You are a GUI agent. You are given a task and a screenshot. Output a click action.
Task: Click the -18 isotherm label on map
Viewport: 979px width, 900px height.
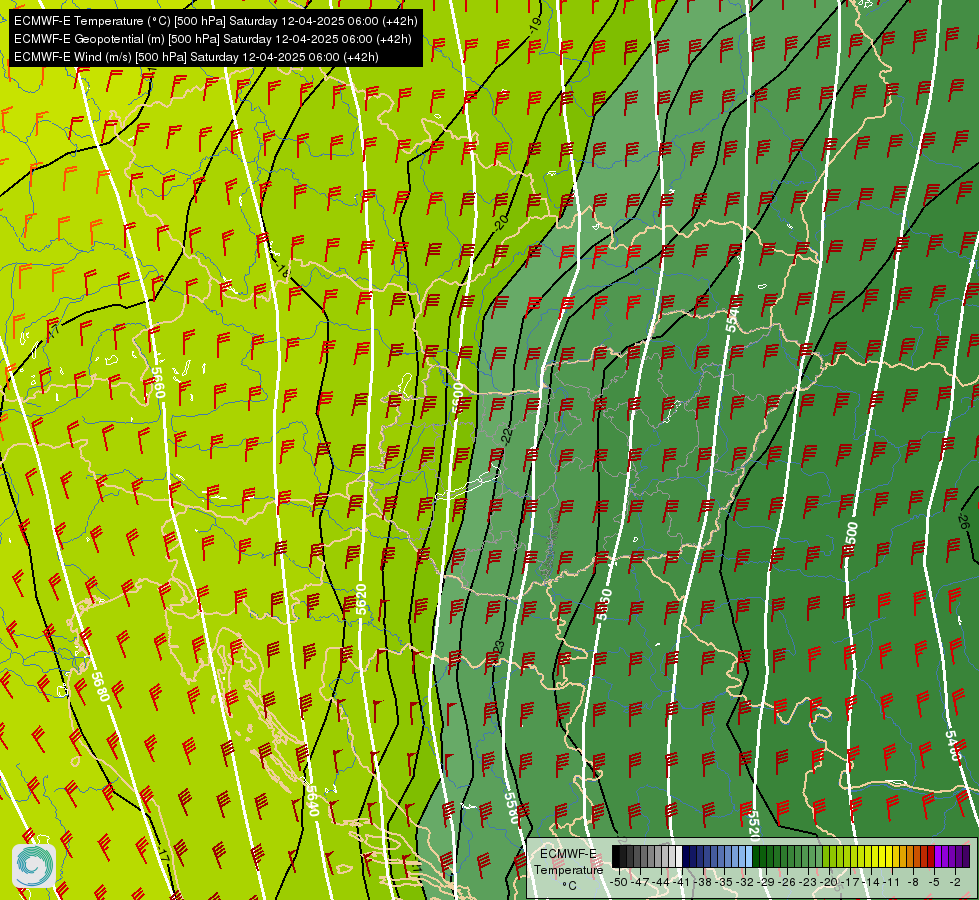point(282,270)
